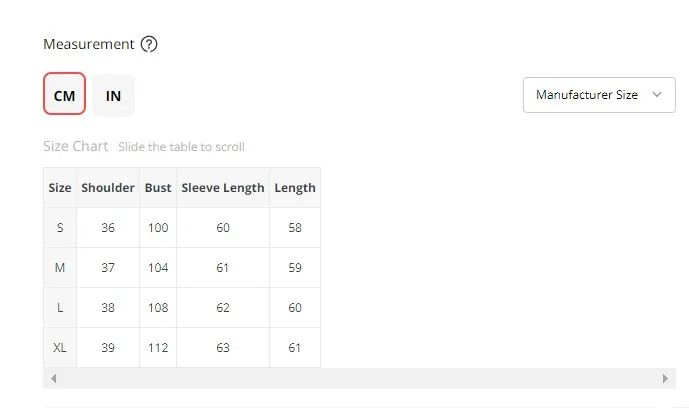This screenshot has height=408, width=689.
Task: Click the Length column header
Action: coord(295,188)
